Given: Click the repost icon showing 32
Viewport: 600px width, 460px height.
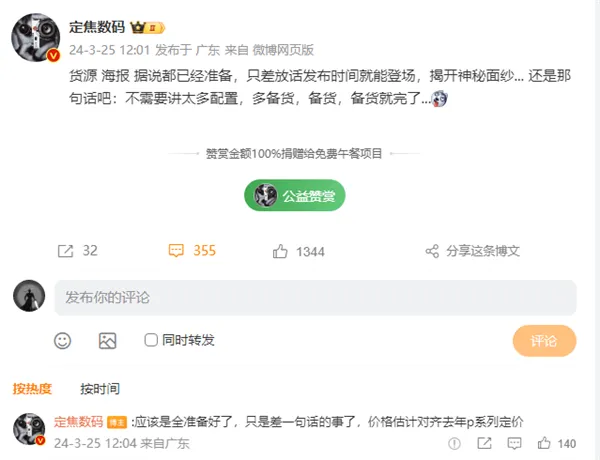Looking at the screenshot, I should coord(65,251).
